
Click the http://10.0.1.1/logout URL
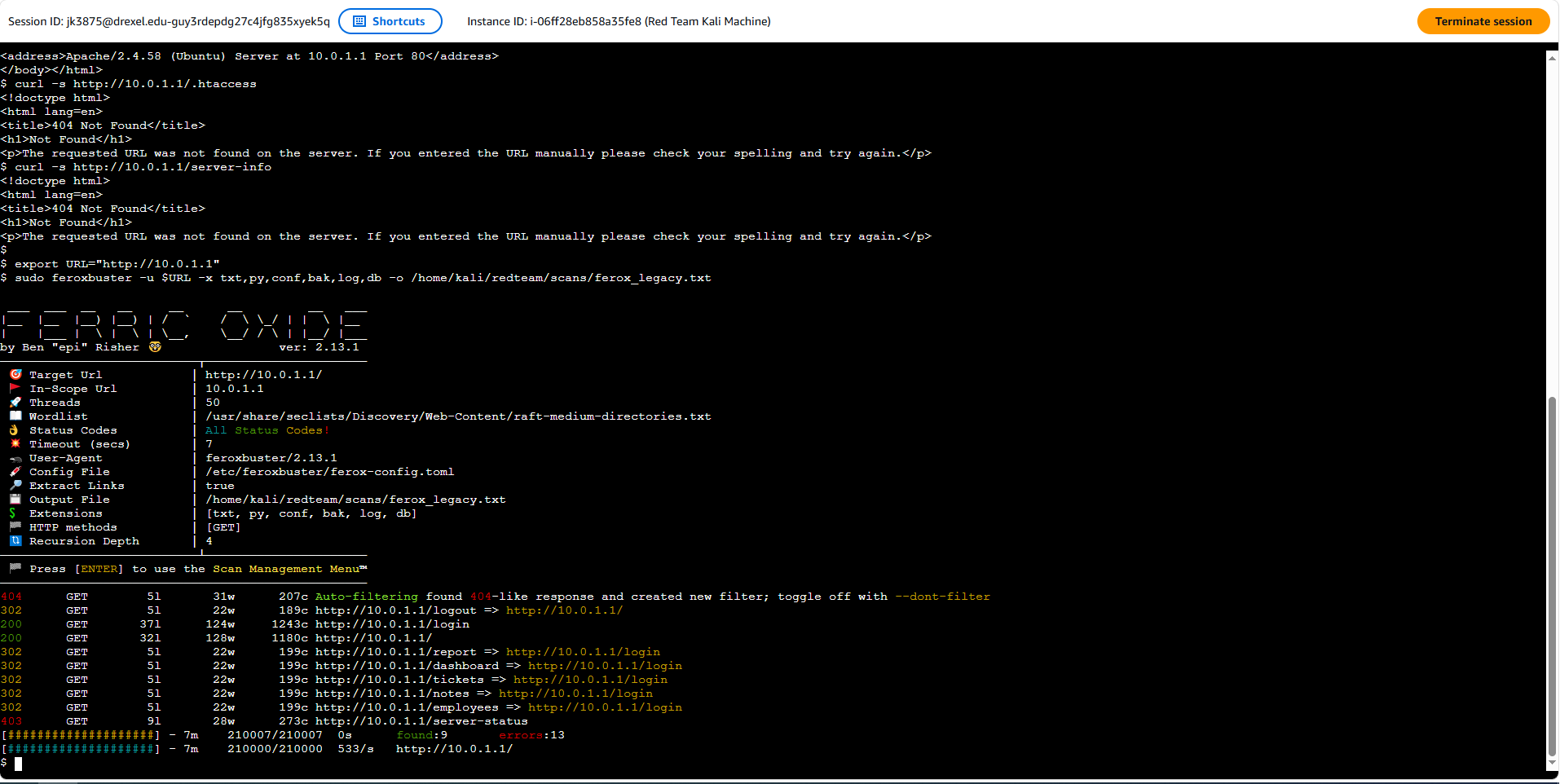tap(395, 610)
